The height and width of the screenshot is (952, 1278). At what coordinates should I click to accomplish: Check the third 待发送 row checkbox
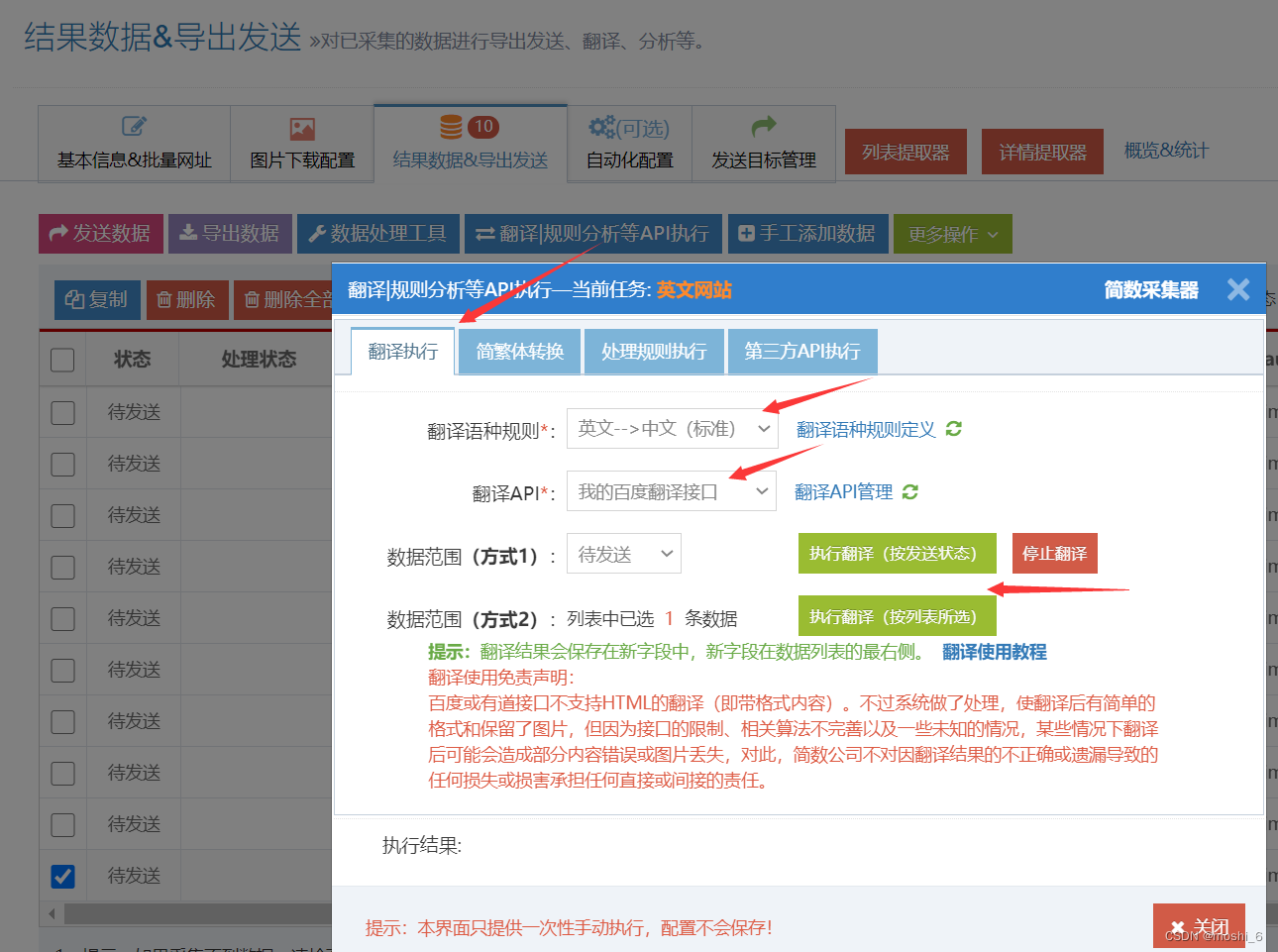pos(62,515)
